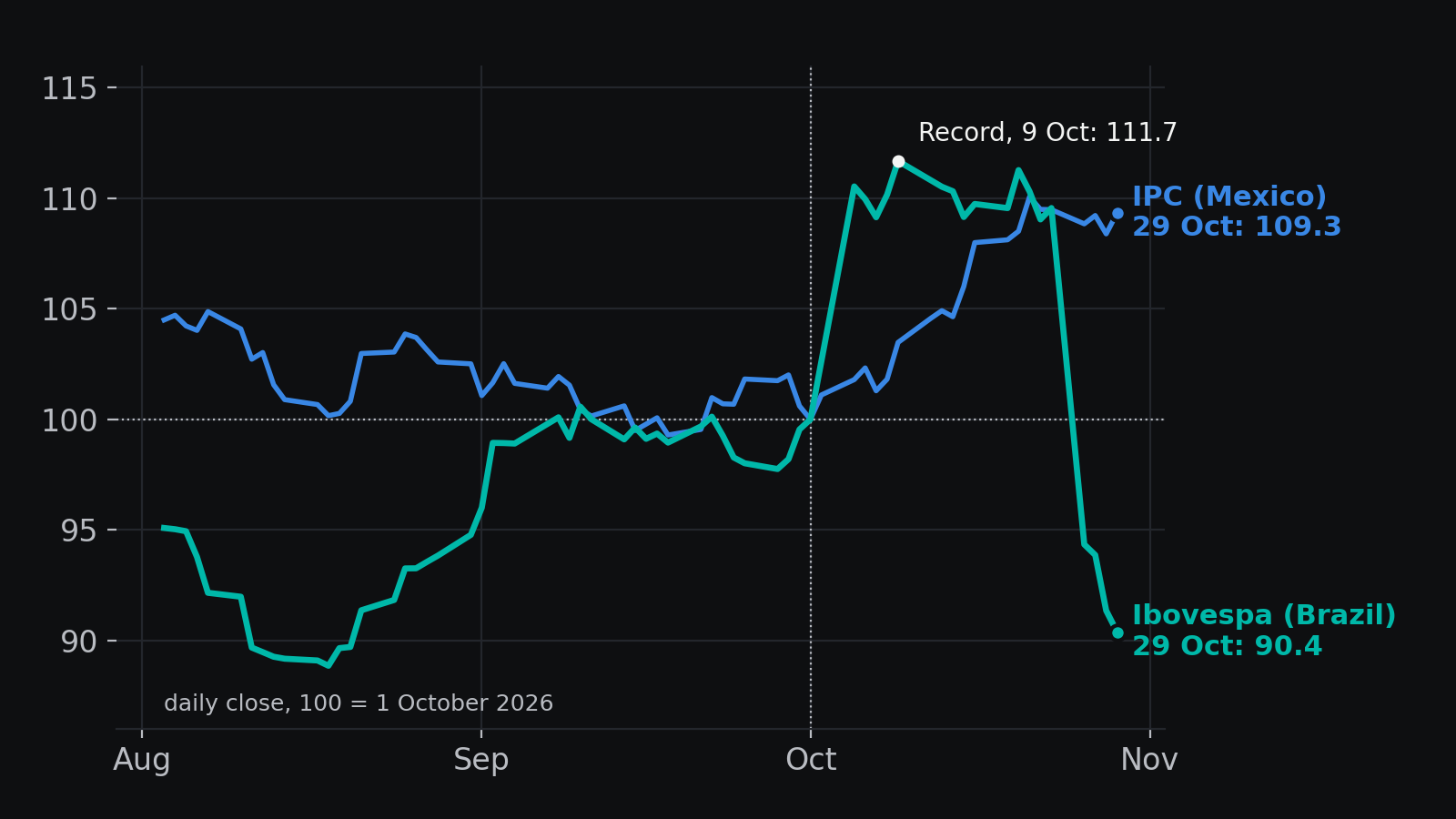Click the '90' y-axis tick label
1456x819 pixels.
(x=78, y=642)
